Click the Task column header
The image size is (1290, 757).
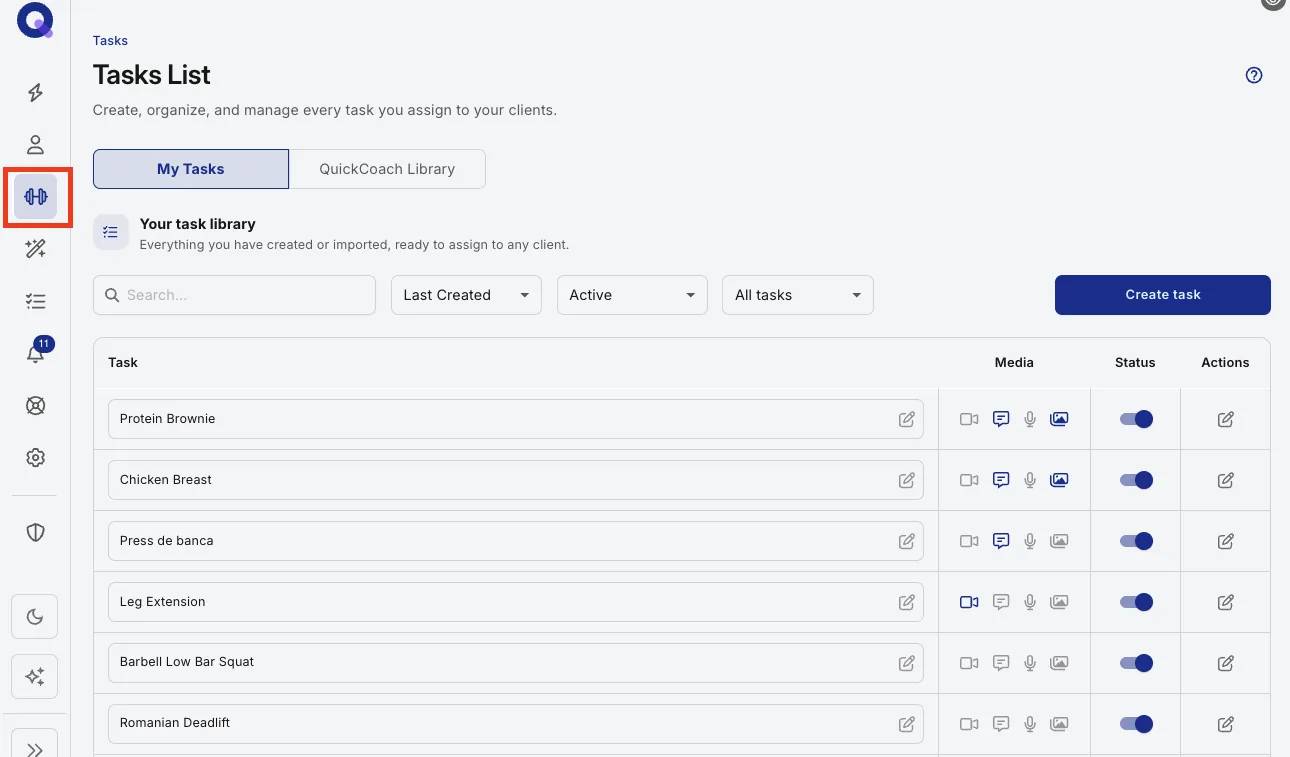click(123, 363)
